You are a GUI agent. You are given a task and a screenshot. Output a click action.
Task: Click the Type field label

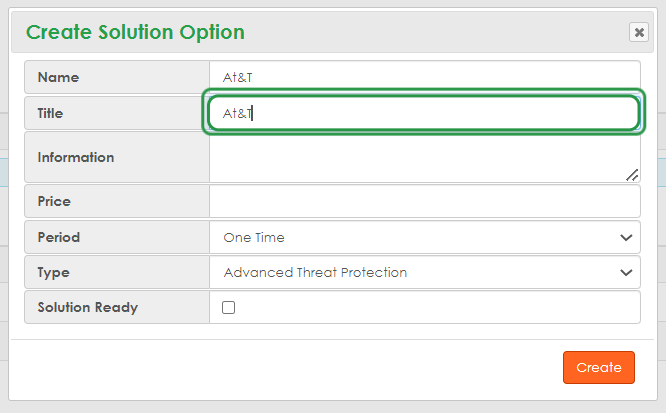point(53,272)
